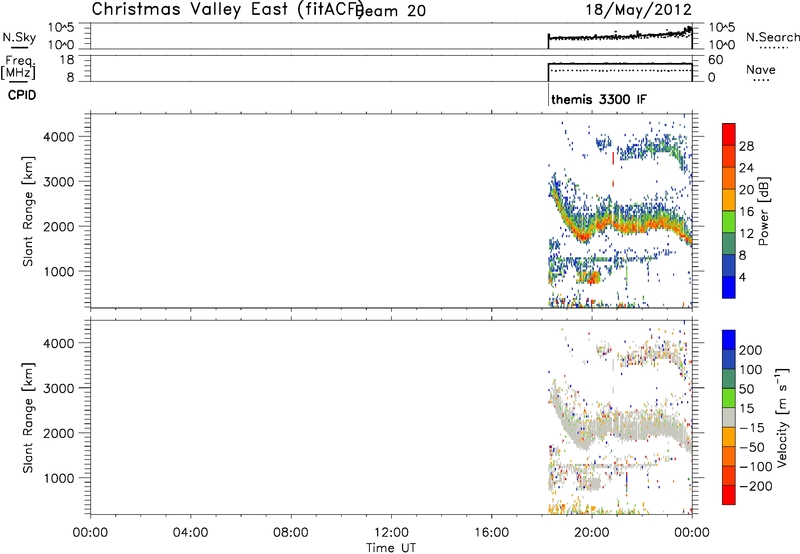This screenshot has width=800, height=554.
Task: Click the '200' tick on the Velocity scale
Action: tap(751, 350)
